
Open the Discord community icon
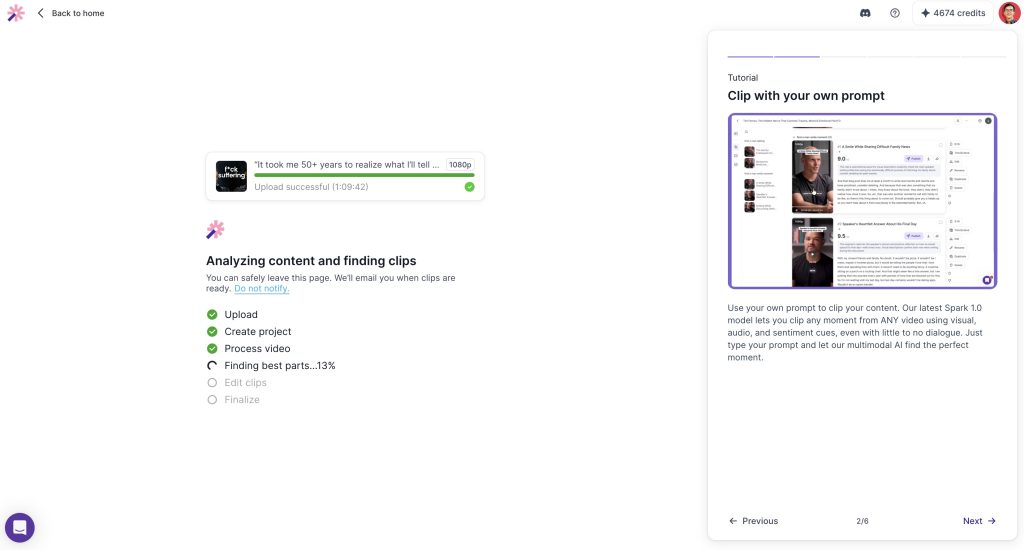865,13
